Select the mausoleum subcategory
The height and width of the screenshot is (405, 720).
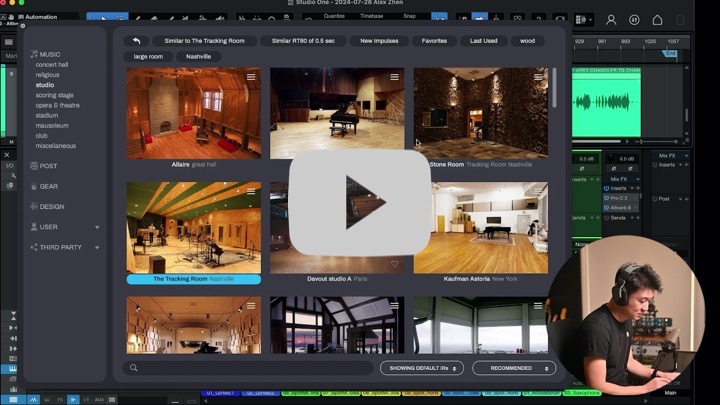point(52,125)
